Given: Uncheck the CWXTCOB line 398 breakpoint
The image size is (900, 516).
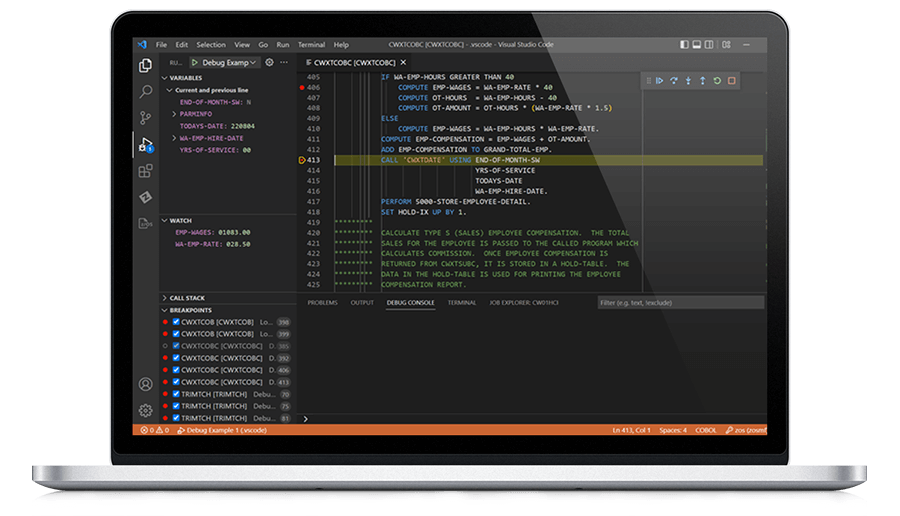Looking at the screenshot, I should tap(176, 322).
